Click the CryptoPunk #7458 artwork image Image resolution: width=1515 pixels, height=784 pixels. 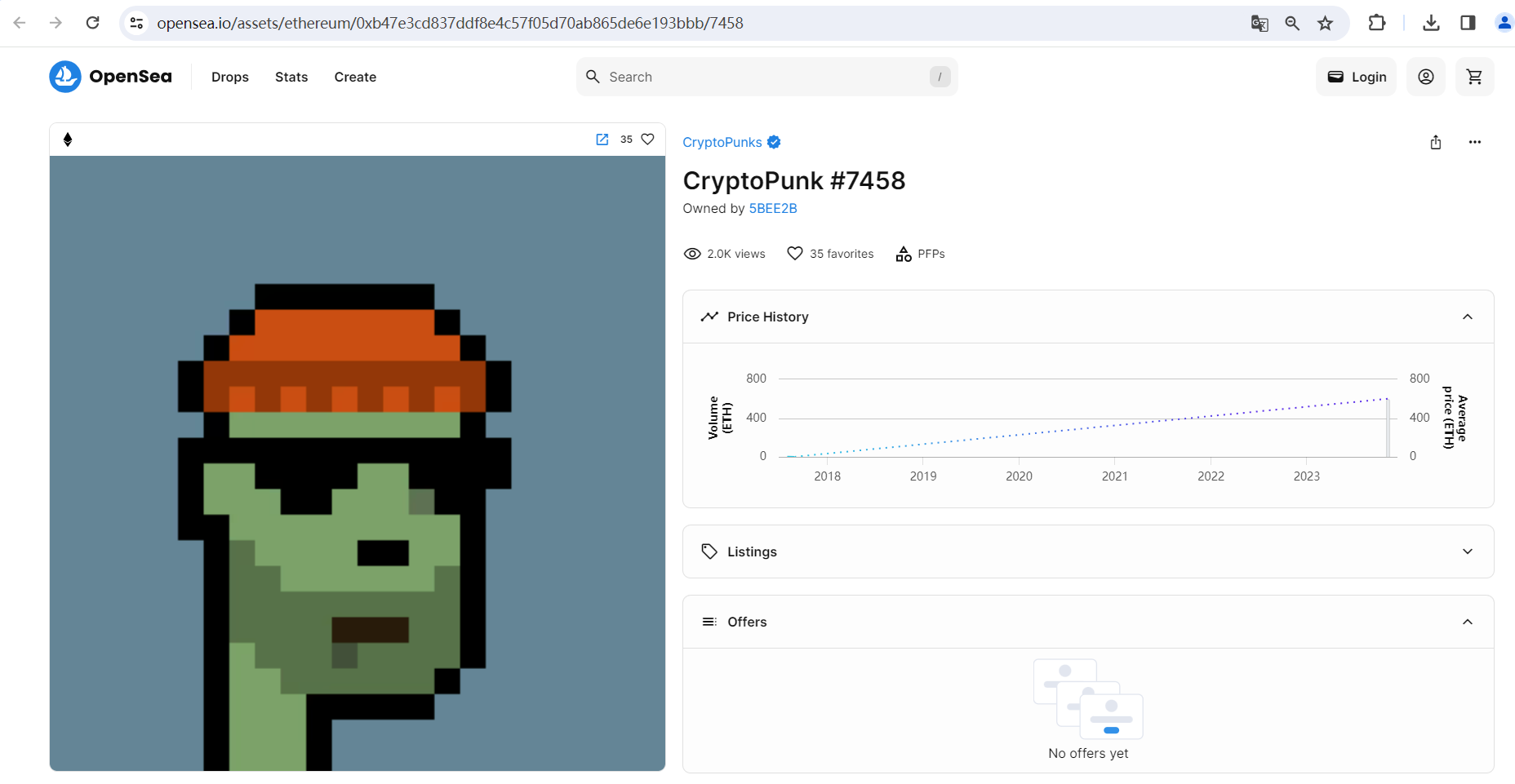(358, 463)
